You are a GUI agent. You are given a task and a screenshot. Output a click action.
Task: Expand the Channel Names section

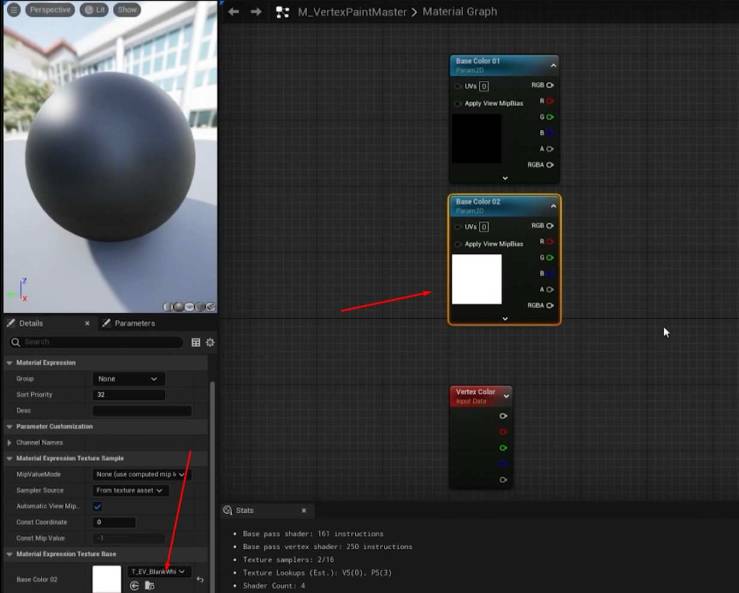tap(9, 443)
